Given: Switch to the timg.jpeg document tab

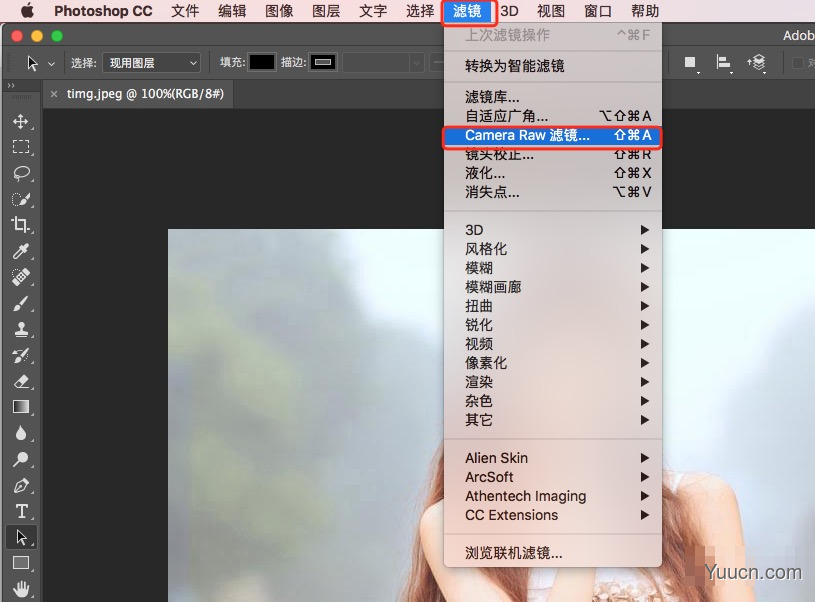Looking at the screenshot, I should [x=145, y=94].
